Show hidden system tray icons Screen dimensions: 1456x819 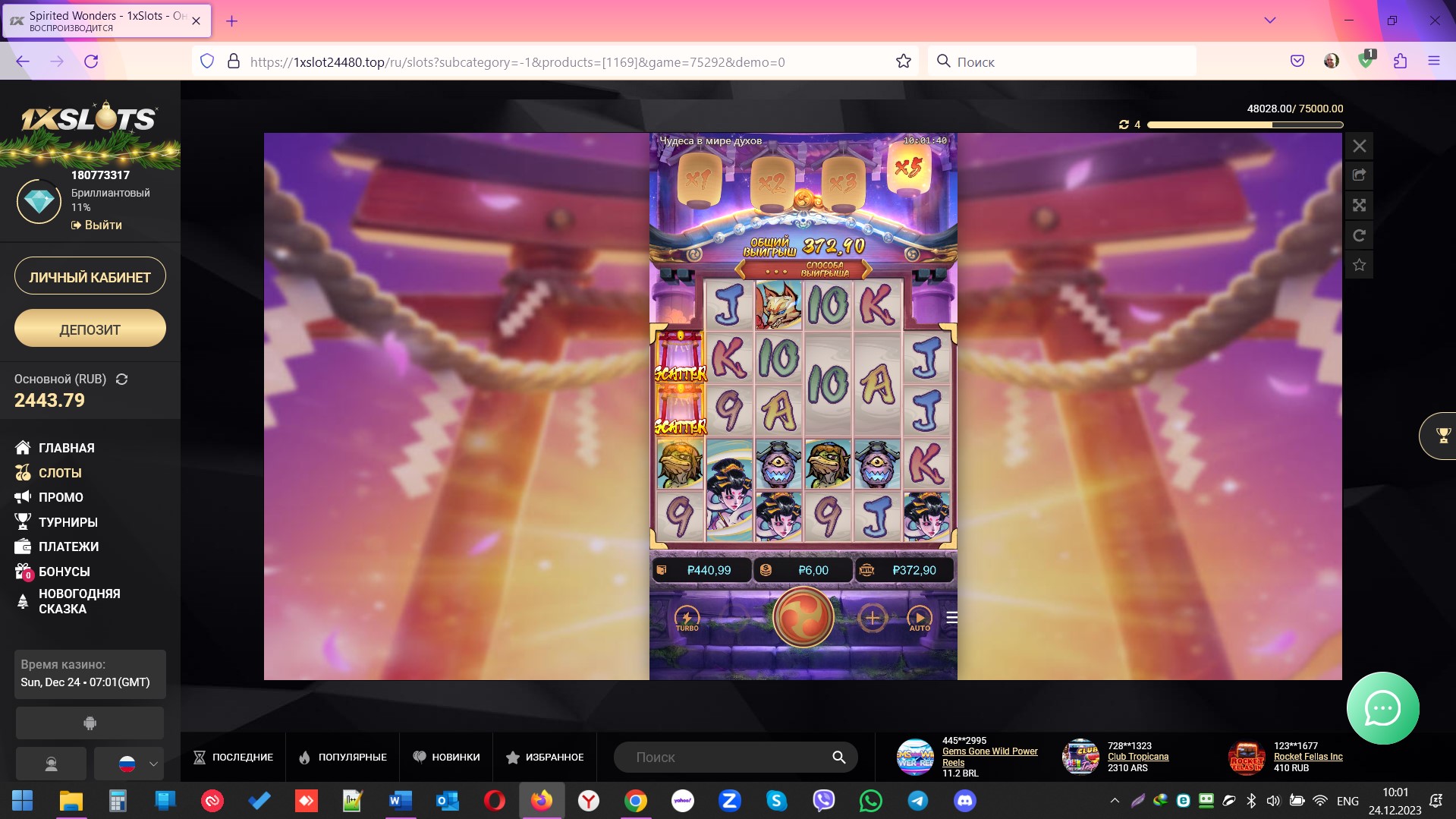tap(1115, 801)
